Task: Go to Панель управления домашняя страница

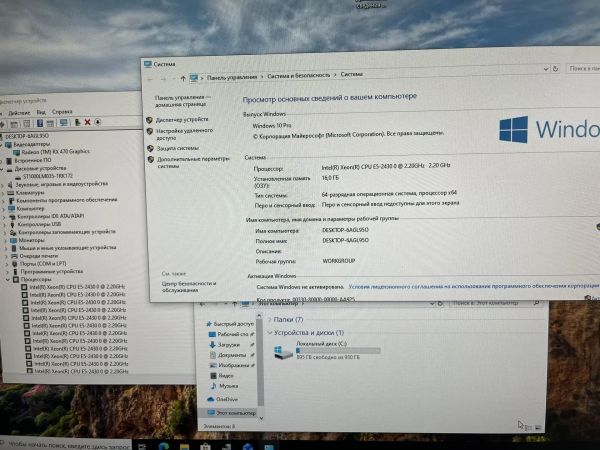Action: (x=183, y=101)
